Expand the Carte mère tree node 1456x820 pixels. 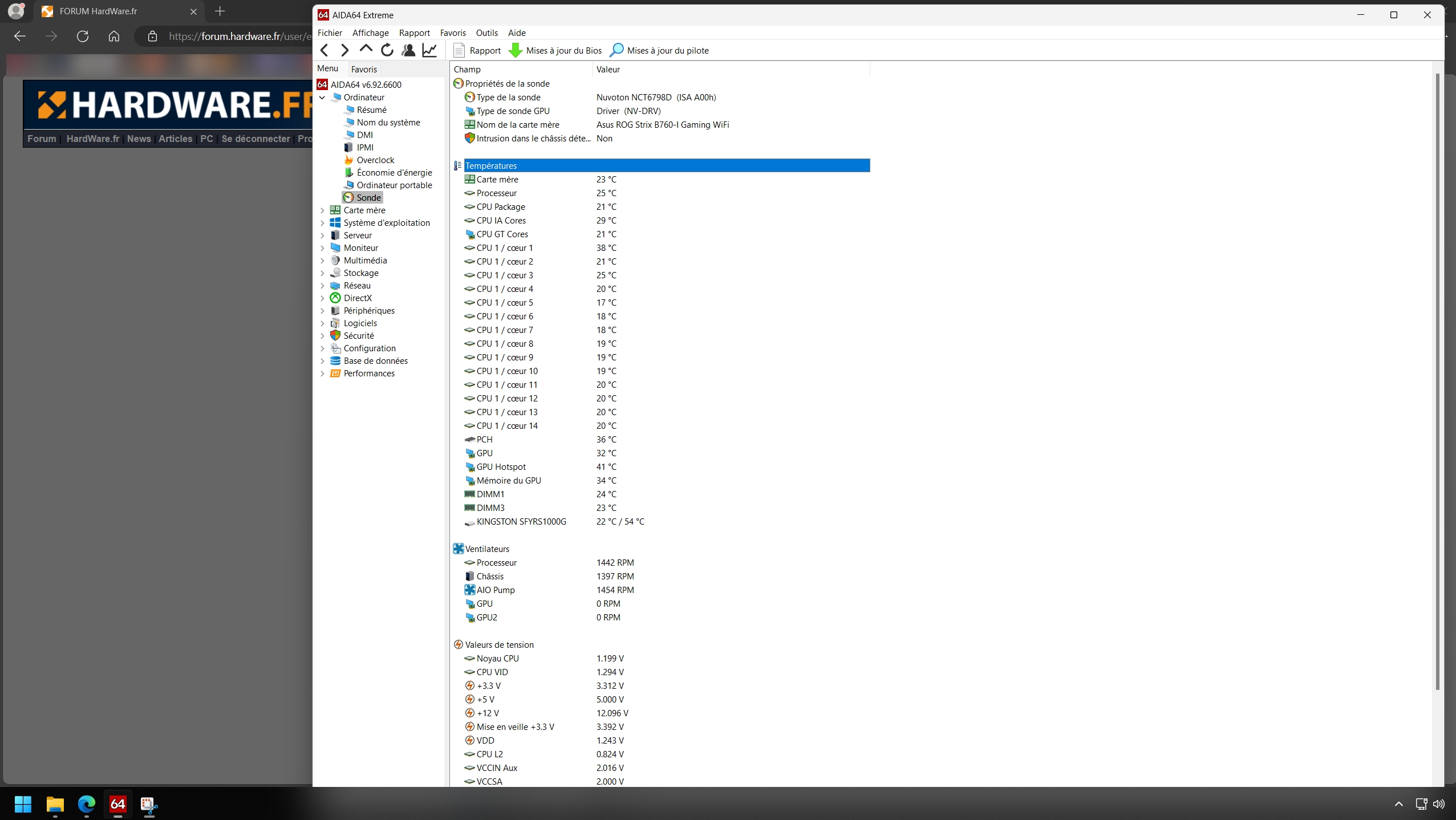point(322,210)
